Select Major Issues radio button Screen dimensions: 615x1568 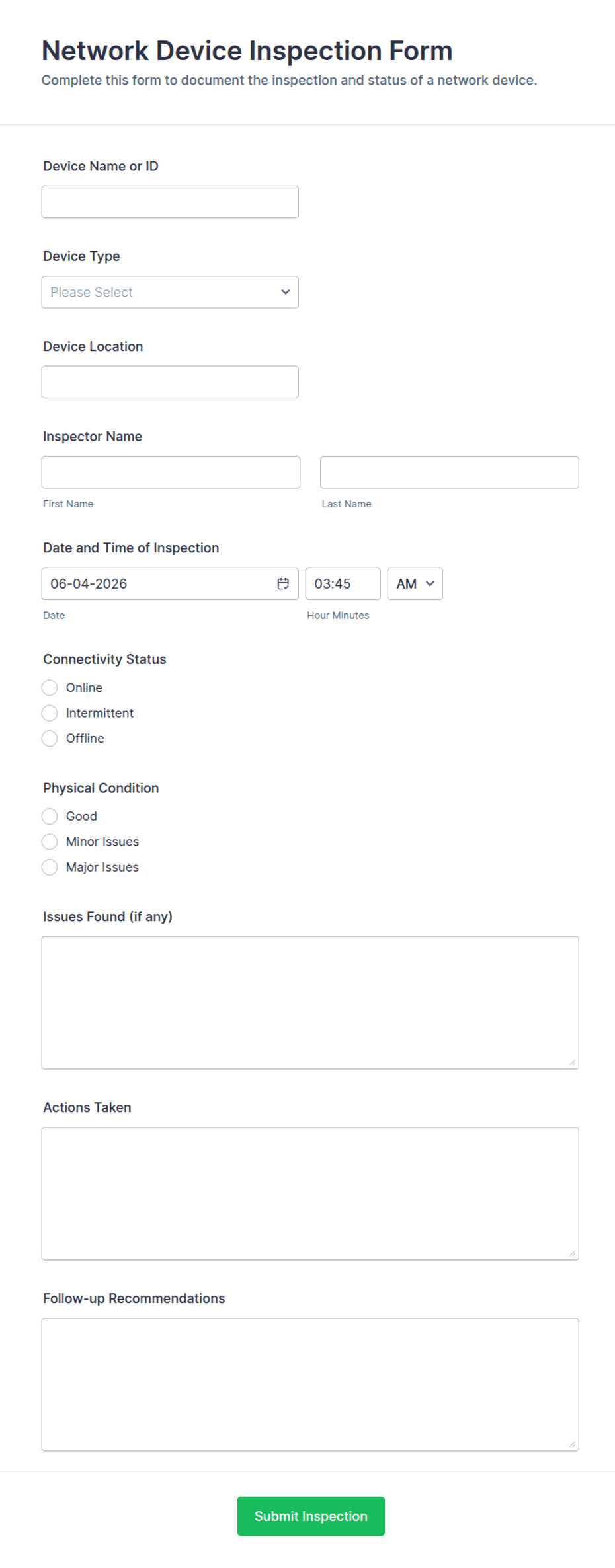50,867
